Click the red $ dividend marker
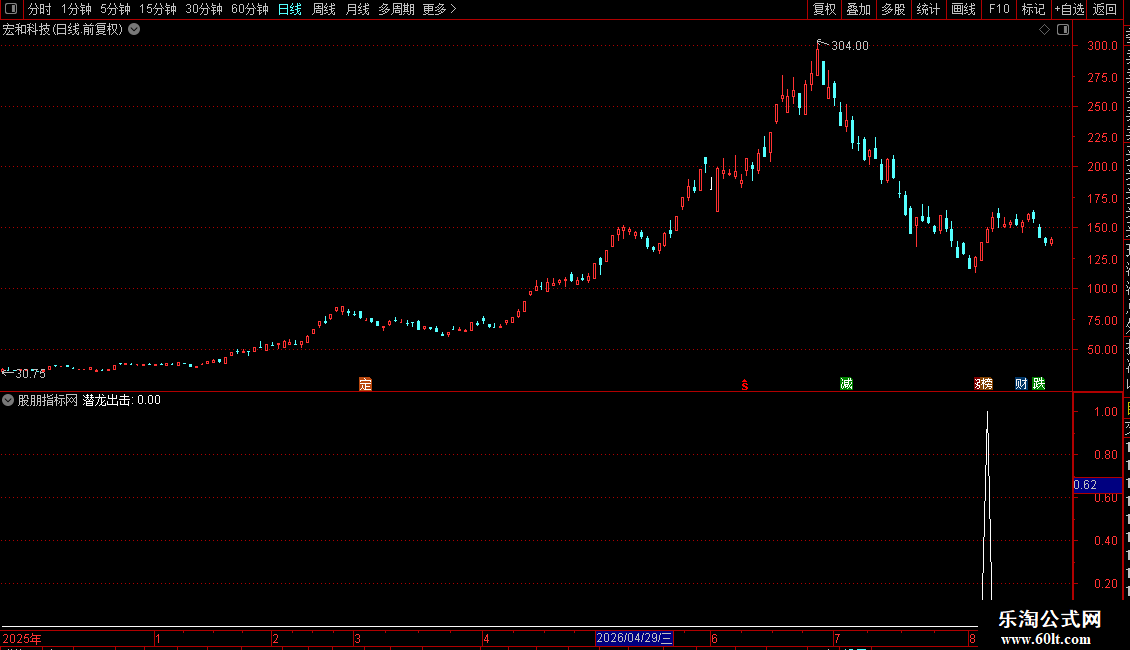This screenshot has width=1130, height=650. (x=744, y=386)
